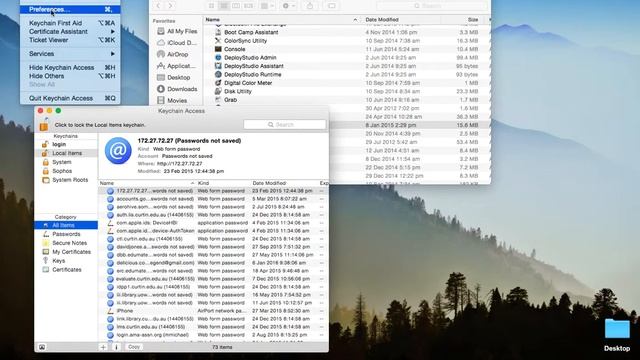Open Finder's arrange-by dropdown
This screenshot has height=360, width=640.
(268, 6)
